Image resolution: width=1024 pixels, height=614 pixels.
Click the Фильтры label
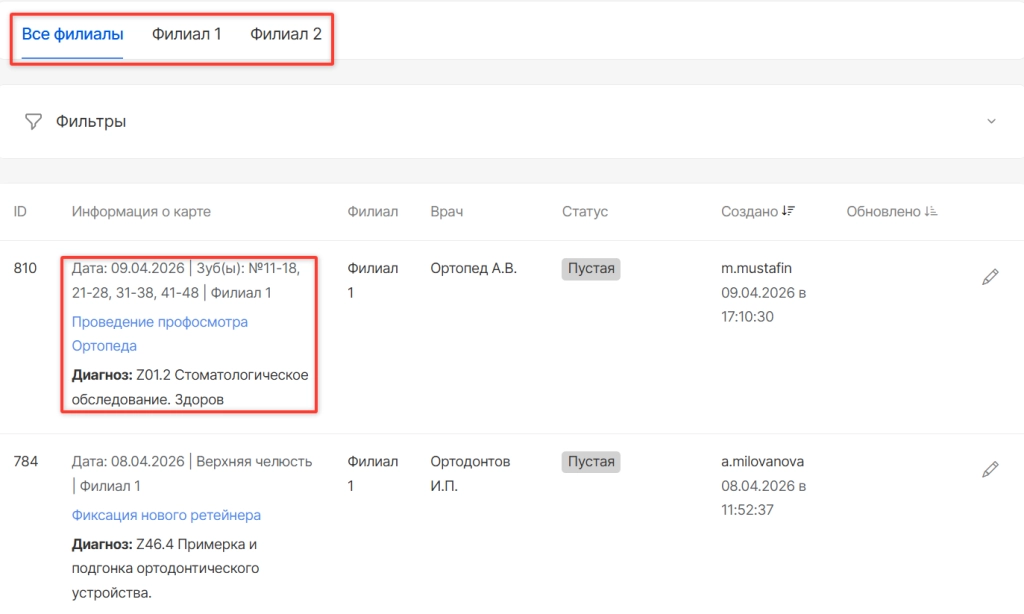pos(91,122)
